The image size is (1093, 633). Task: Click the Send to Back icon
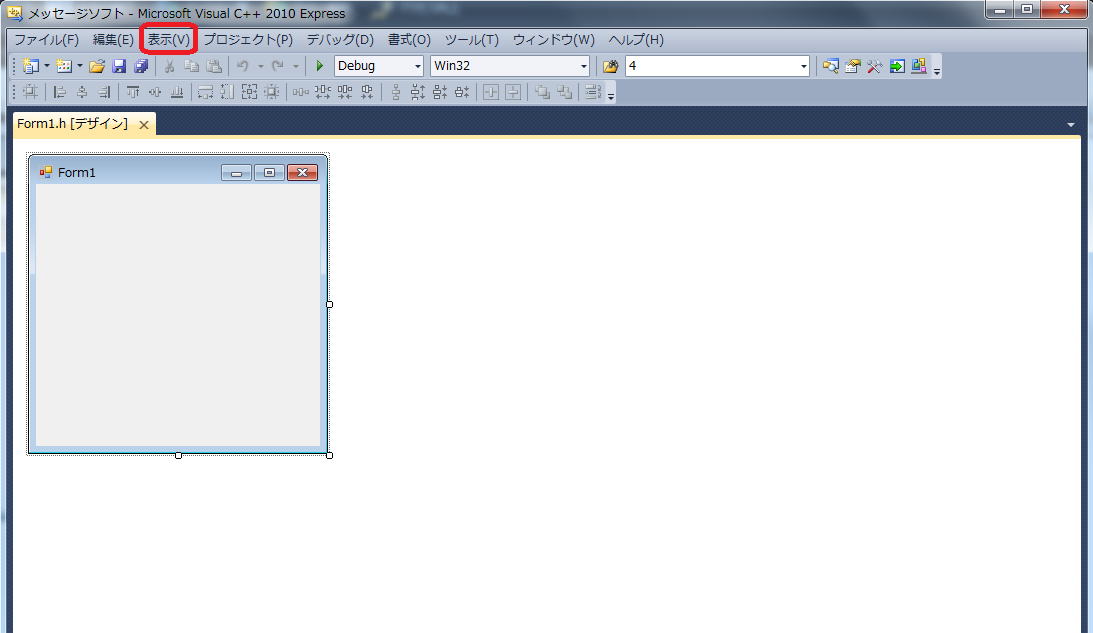[x=564, y=92]
